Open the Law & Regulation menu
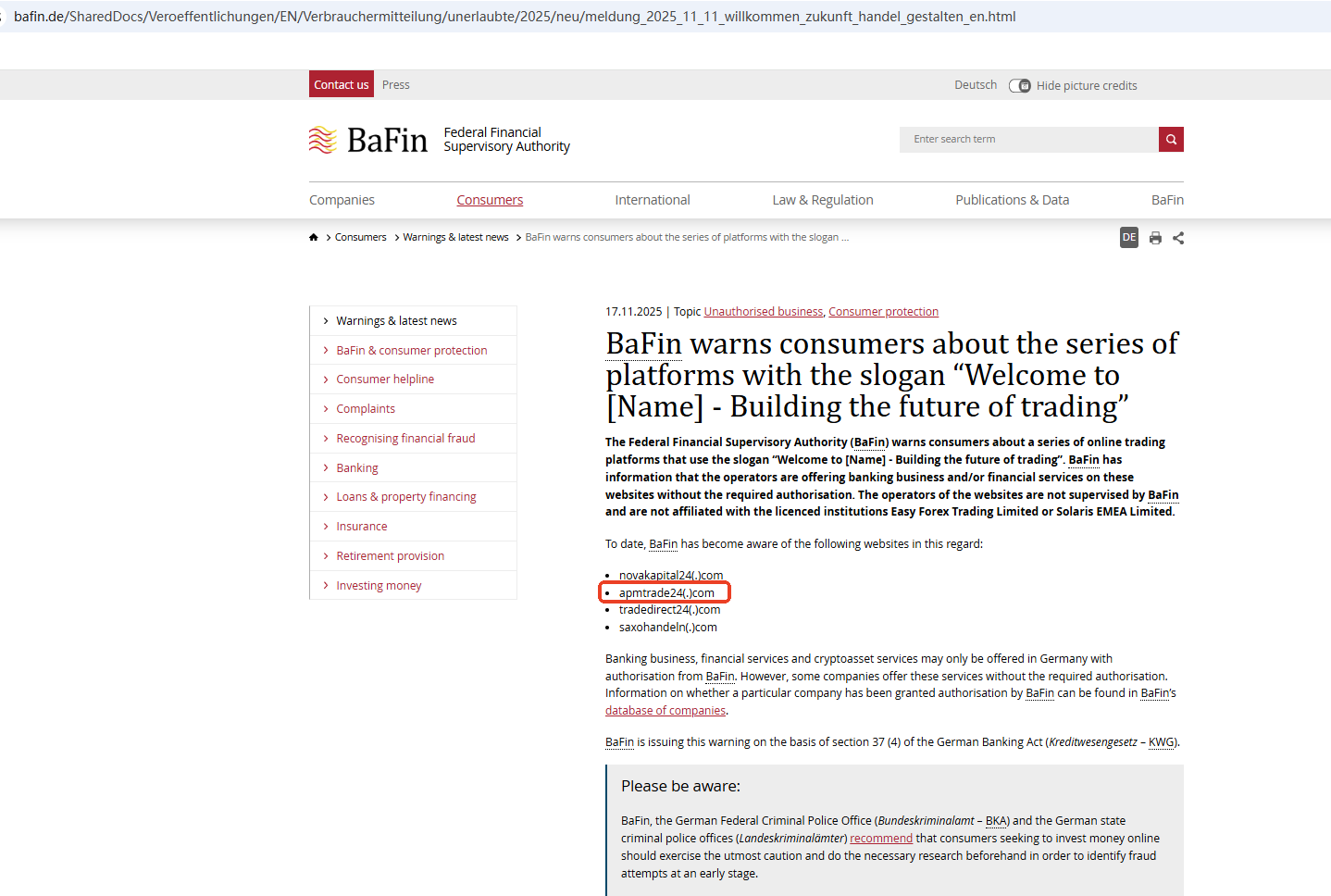 tap(823, 200)
